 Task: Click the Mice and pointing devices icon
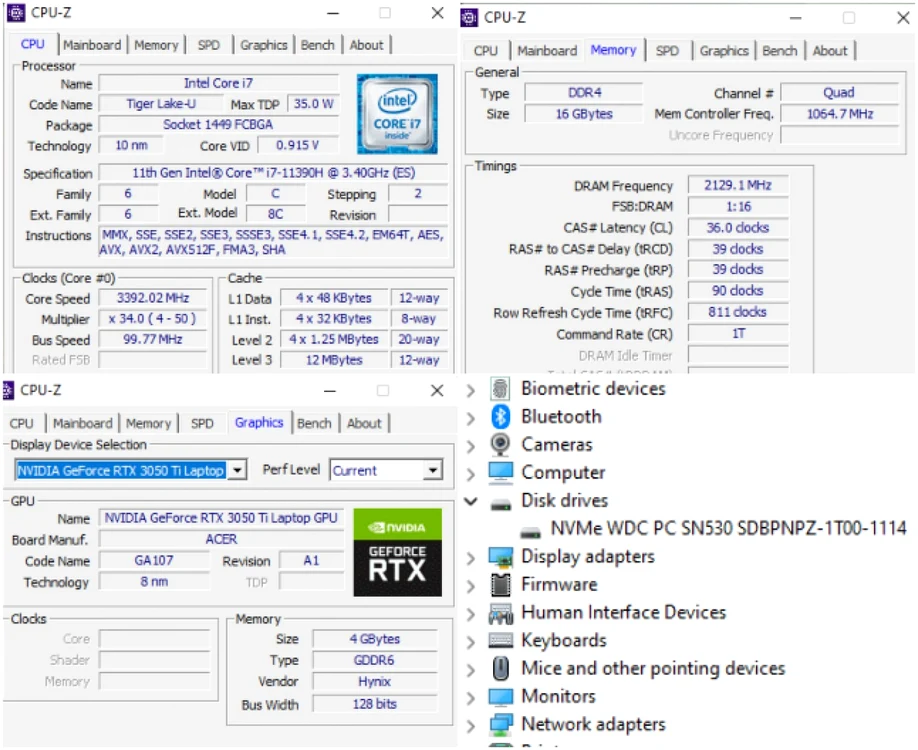click(501, 668)
